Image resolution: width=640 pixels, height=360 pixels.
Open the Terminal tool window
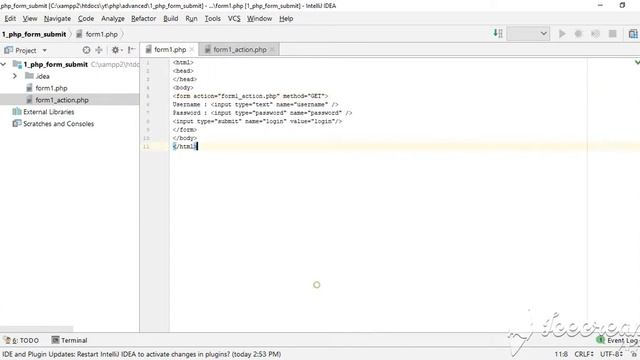pyautogui.click(x=69, y=340)
